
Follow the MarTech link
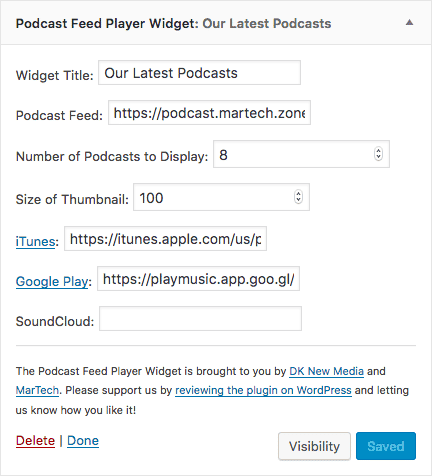tap(37, 390)
